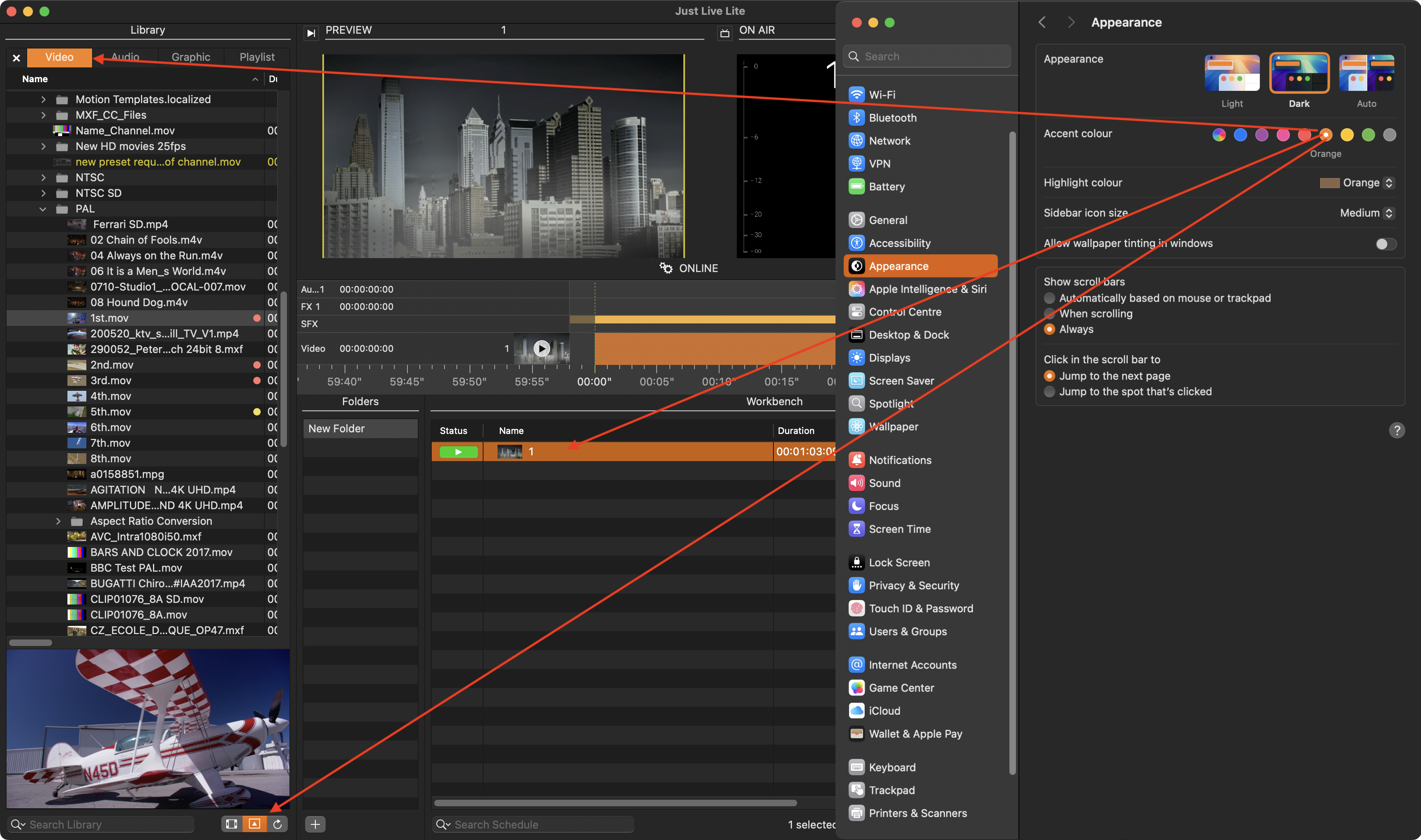
Task: Click the gear icon next to ONLINE
Action: tap(666, 268)
